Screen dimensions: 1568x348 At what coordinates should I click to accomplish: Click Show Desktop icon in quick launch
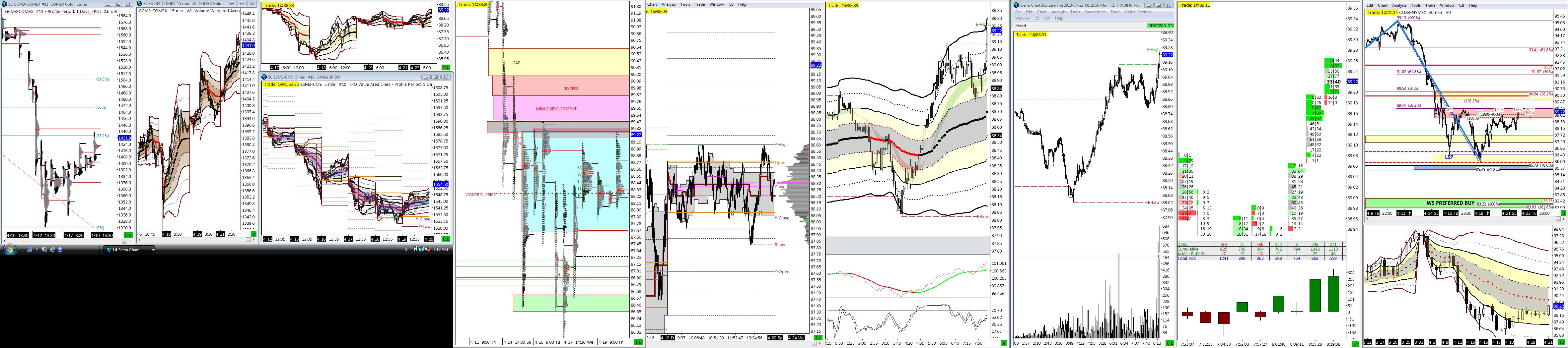coord(29,250)
